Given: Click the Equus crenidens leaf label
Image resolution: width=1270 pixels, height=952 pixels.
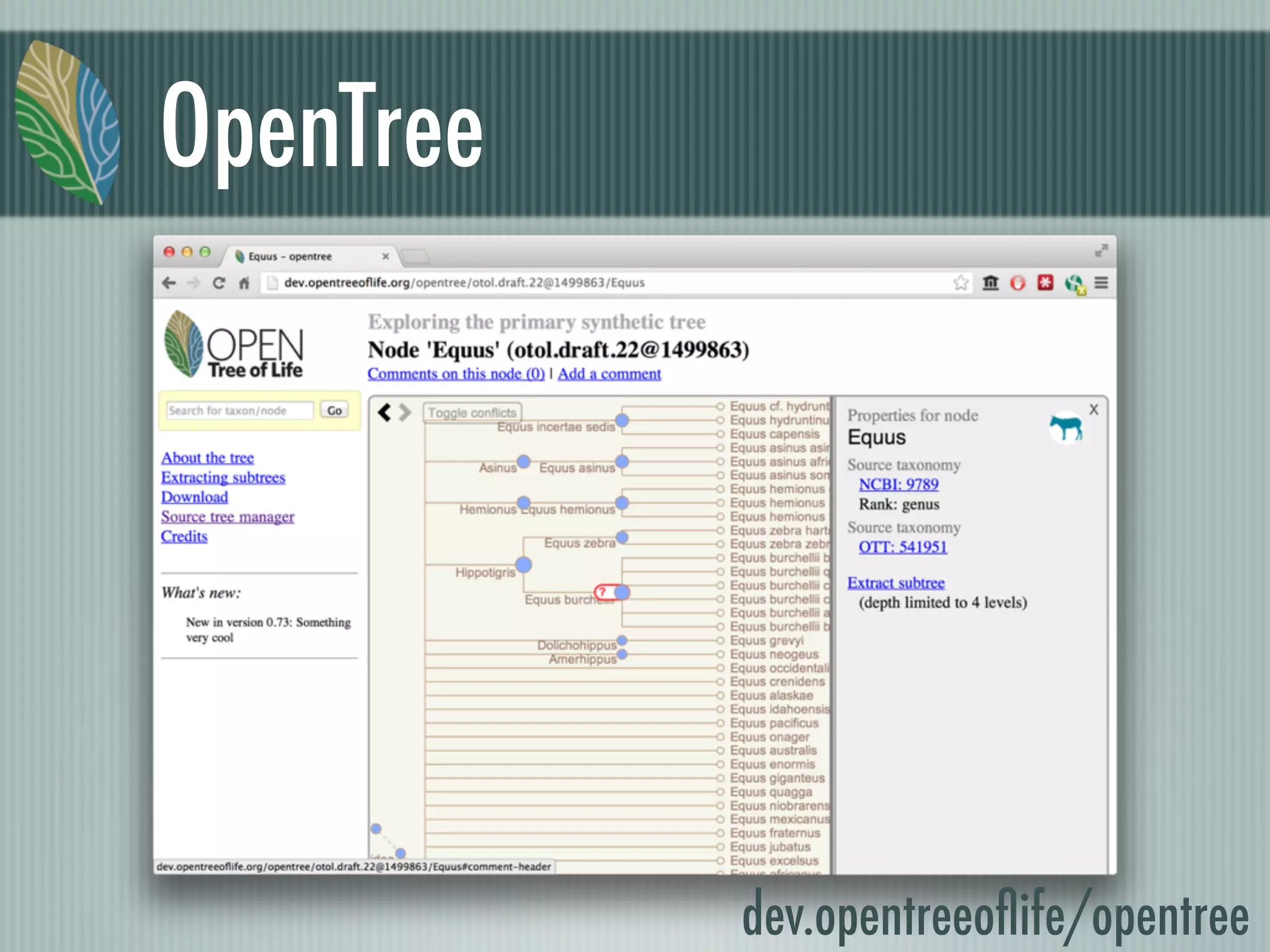Looking at the screenshot, I should click(778, 681).
